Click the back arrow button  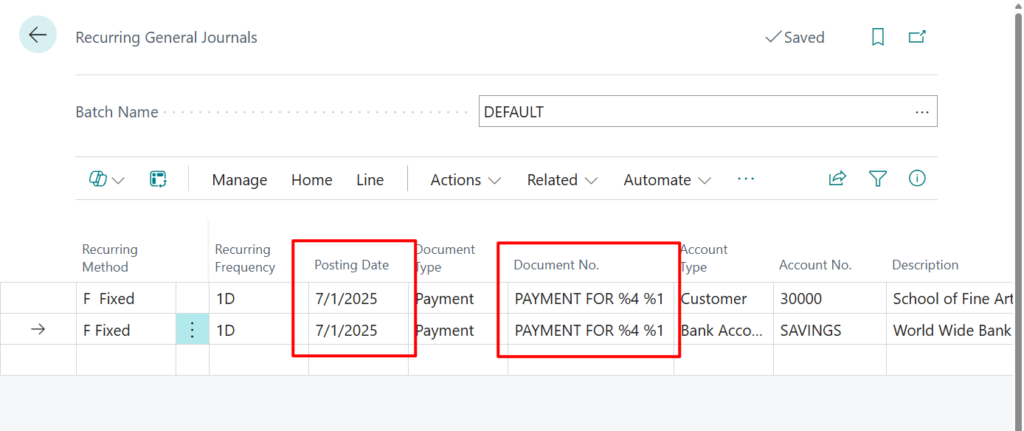(x=38, y=36)
